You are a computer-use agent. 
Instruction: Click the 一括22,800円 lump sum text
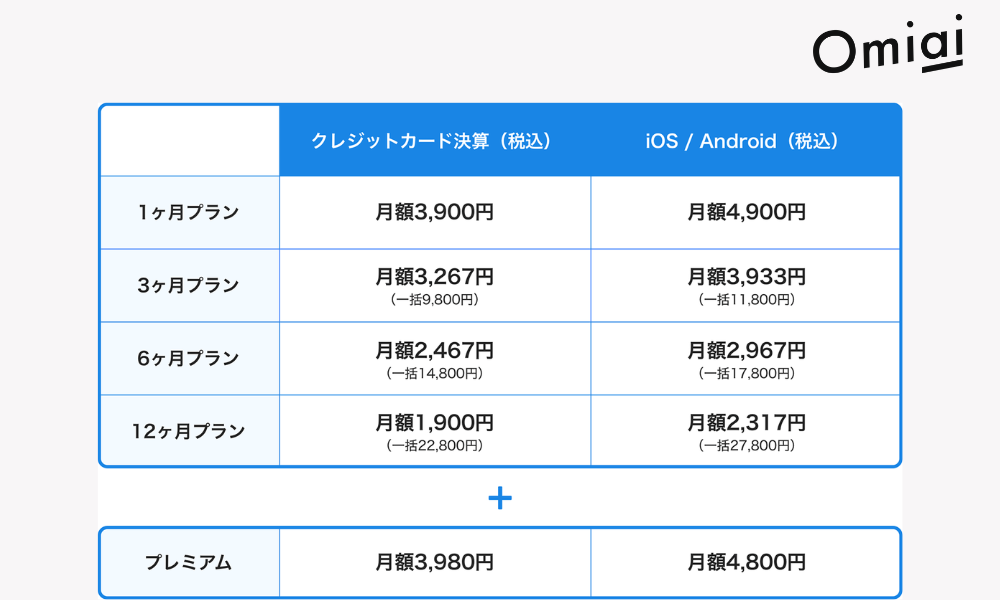(x=434, y=446)
